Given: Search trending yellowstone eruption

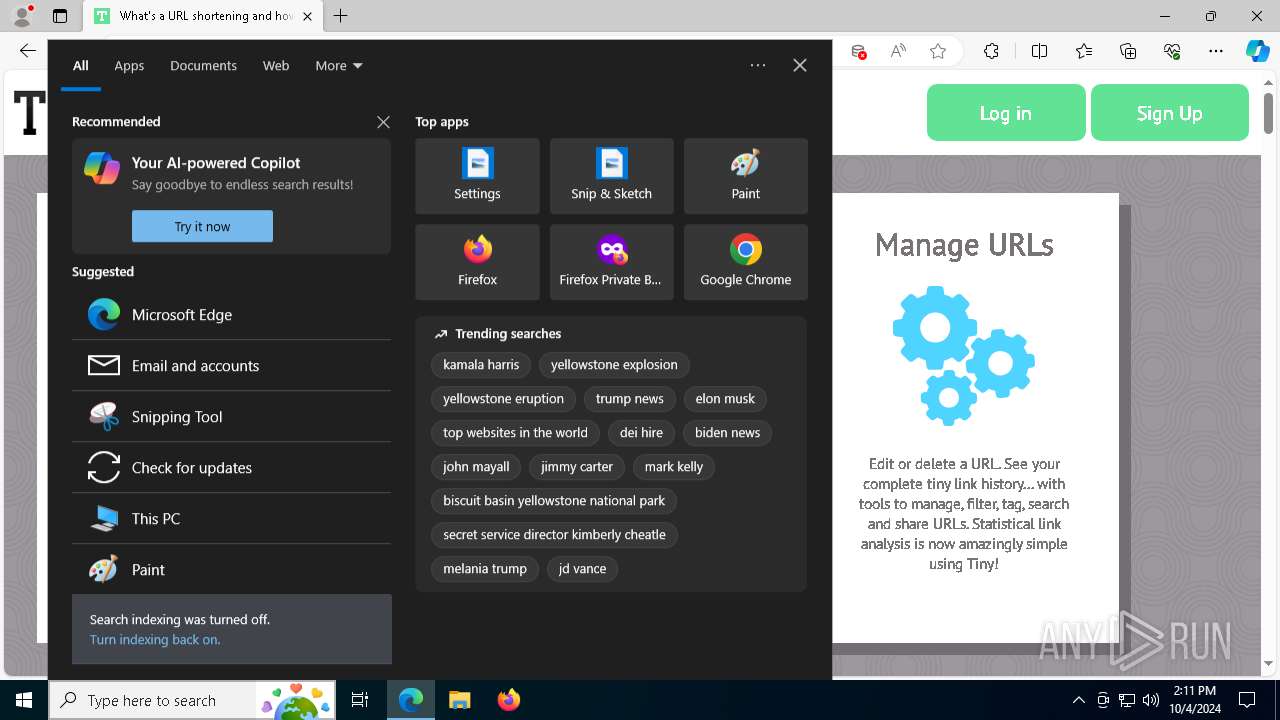Looking at the screenshot, I should 503,399.
